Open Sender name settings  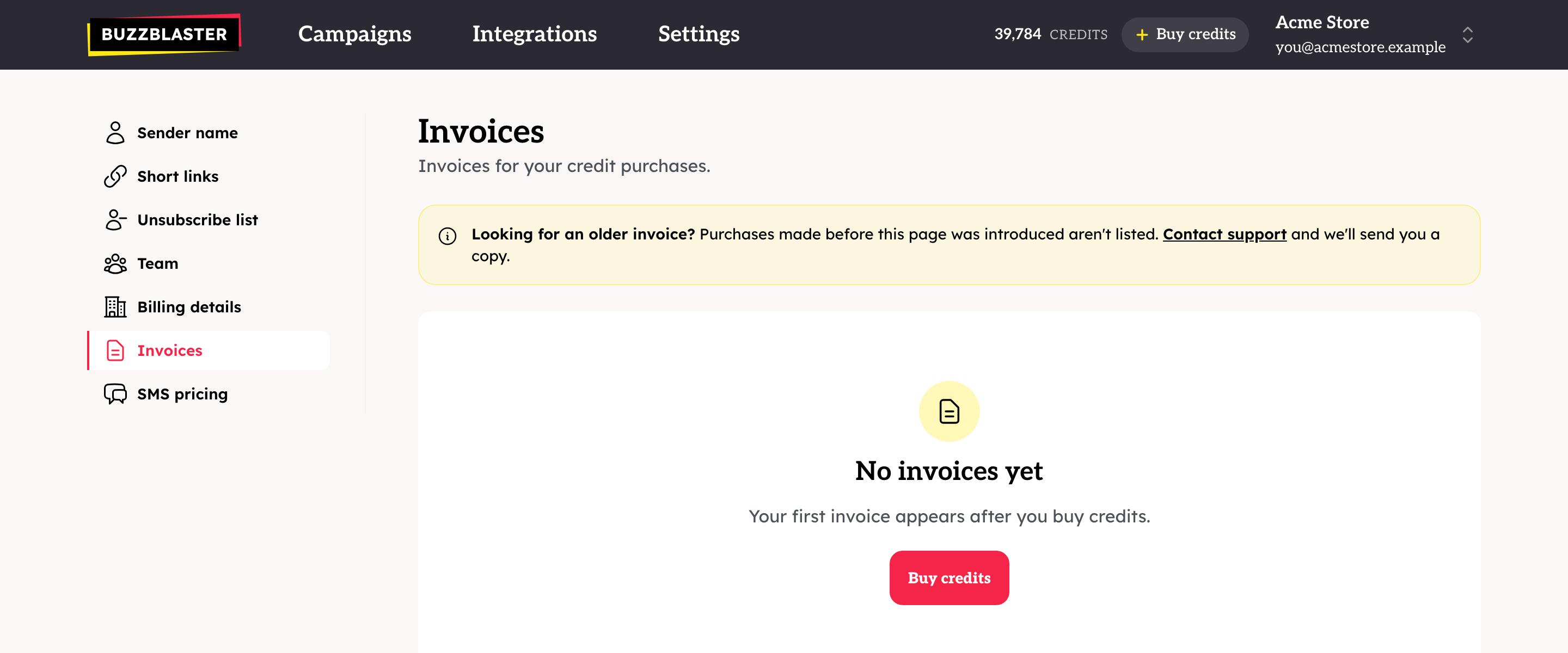click(209, 133)
